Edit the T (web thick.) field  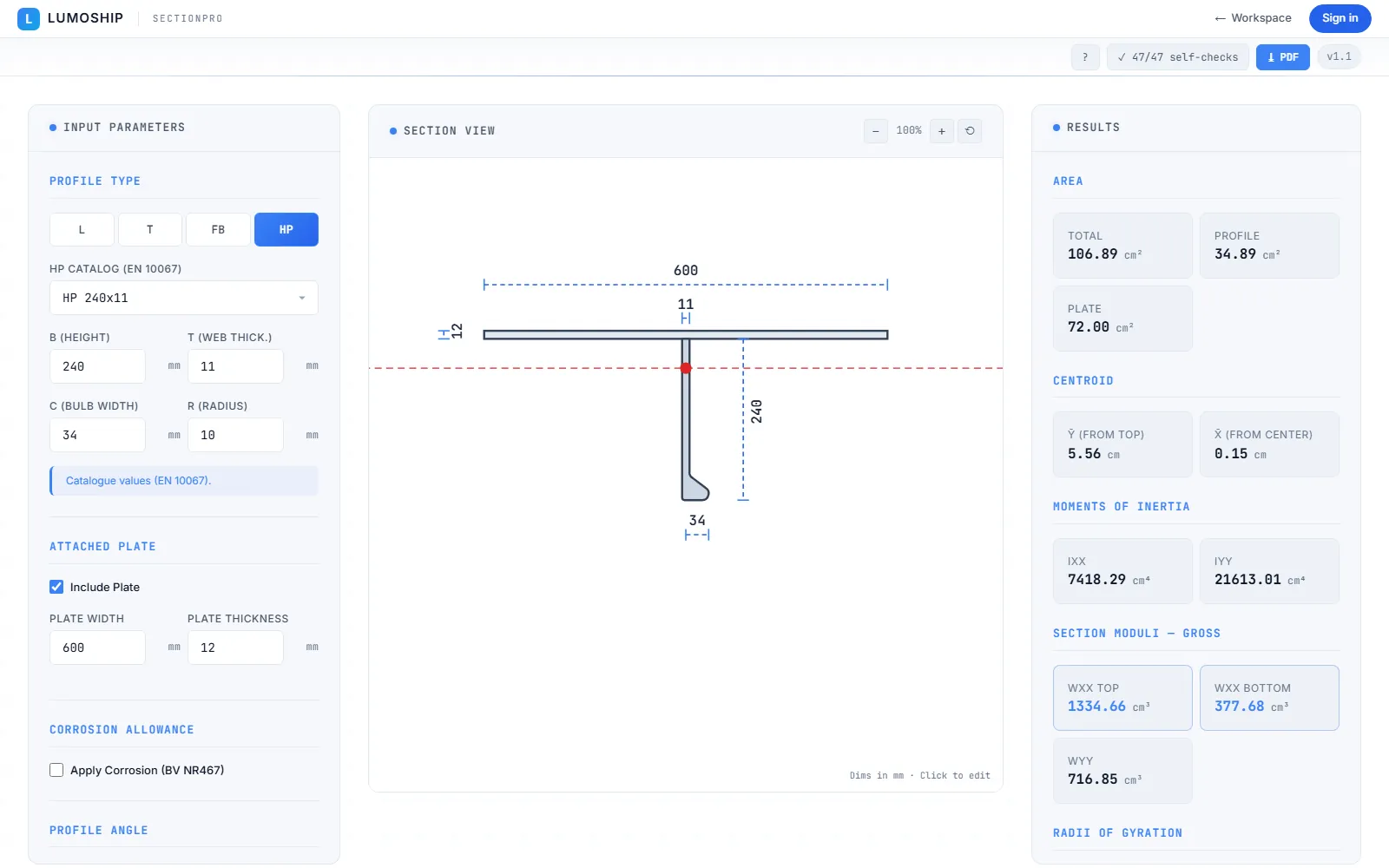(x=235, y=366)
